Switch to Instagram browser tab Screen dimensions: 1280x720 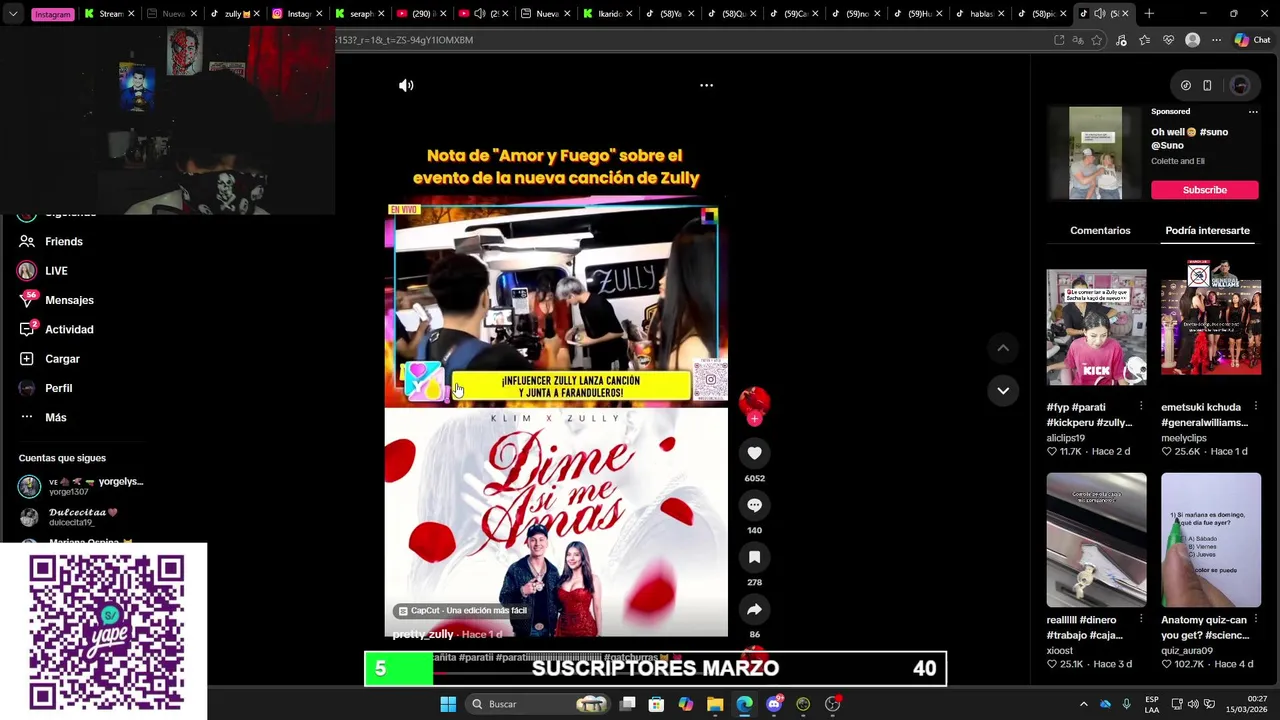(x=298, y=14)
